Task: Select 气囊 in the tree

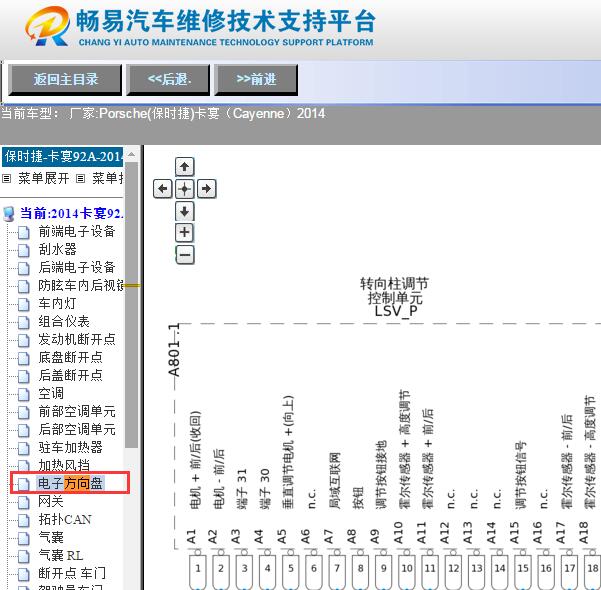Action: click(x=51, y=537)
